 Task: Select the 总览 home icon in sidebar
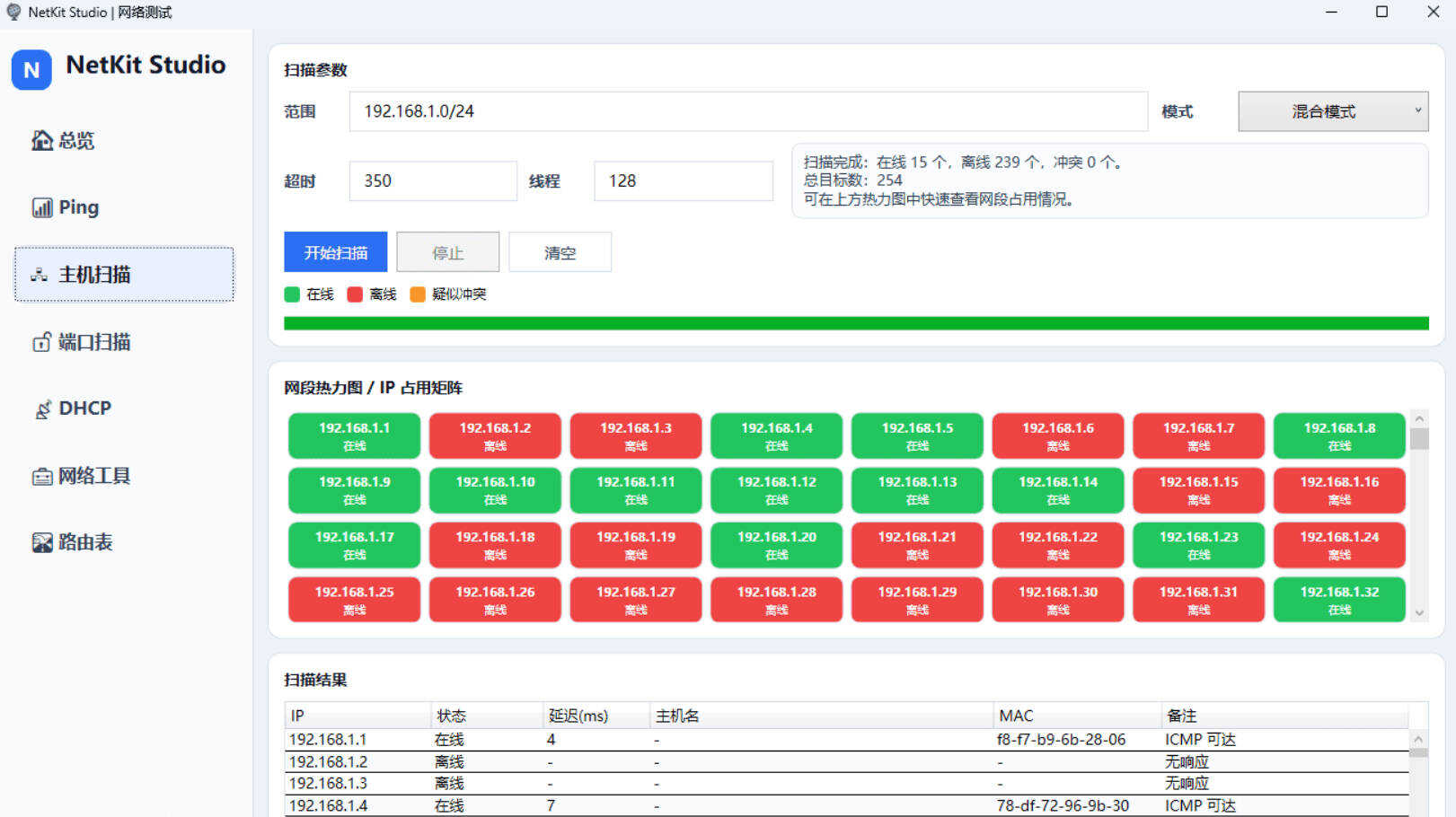pos(40,140)
